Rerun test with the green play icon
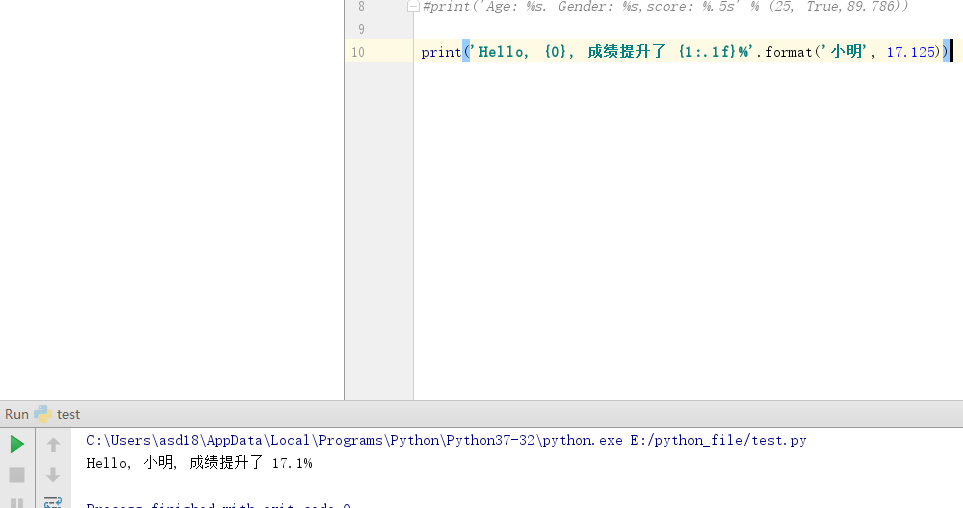 [x=17, y=444]
